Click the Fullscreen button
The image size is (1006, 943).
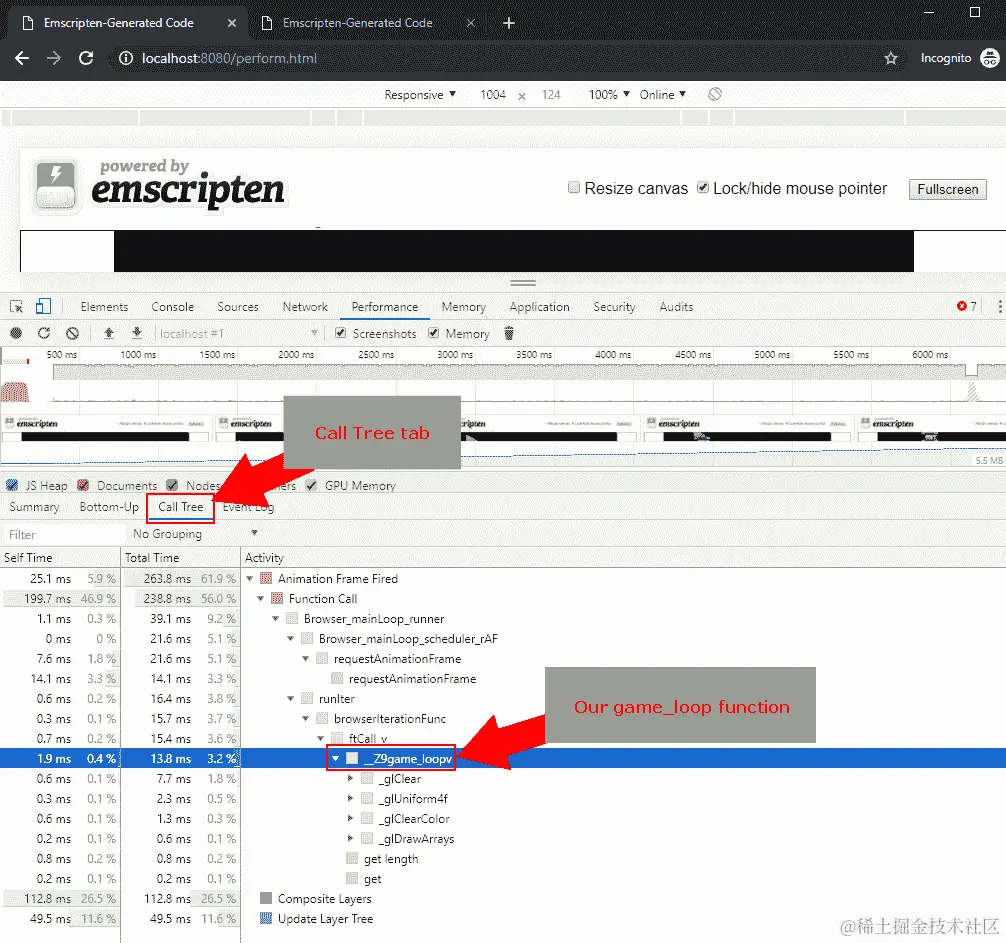[947, 189]
